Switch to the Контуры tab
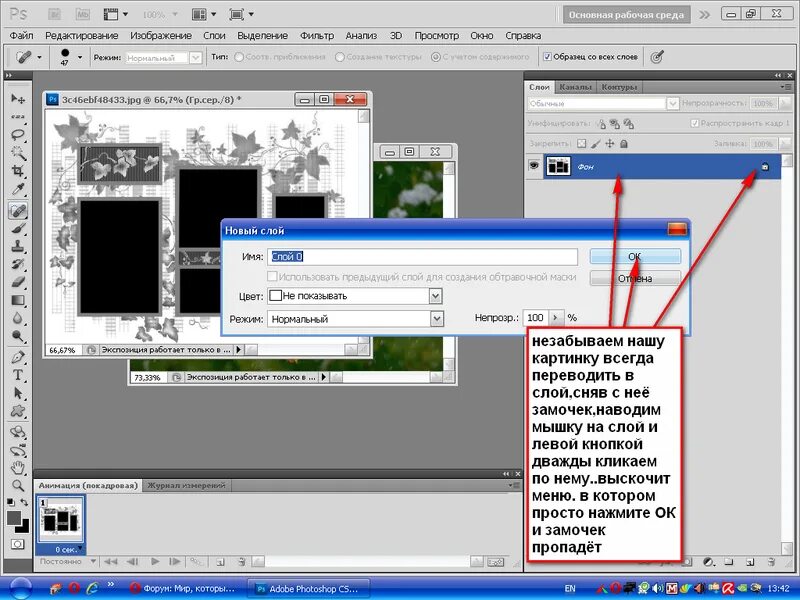The image size is (800, 600). coord(619,87)
